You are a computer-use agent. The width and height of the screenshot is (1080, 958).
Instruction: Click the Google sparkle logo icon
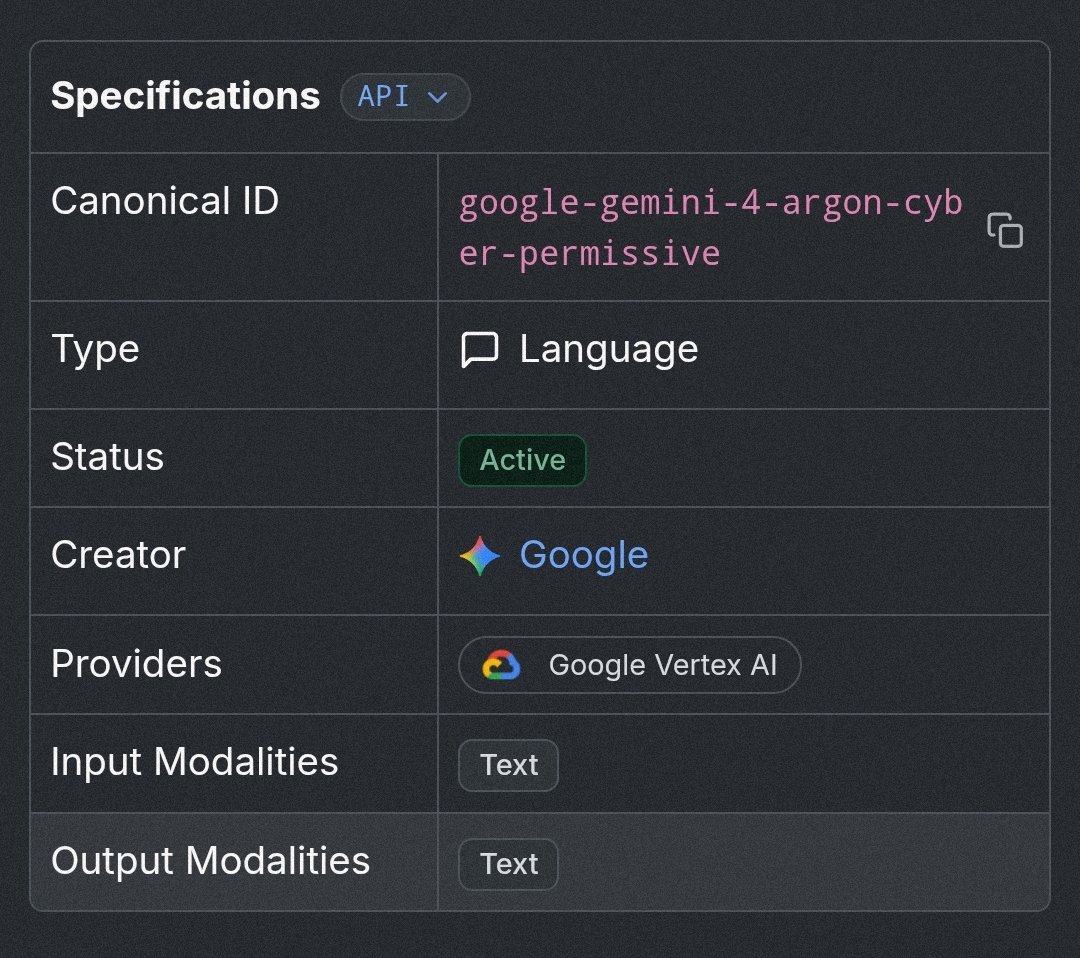click(x=480, y=556)
